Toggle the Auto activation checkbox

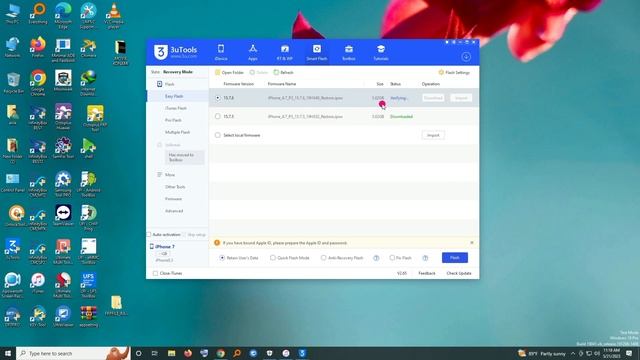tap(149, 235)
